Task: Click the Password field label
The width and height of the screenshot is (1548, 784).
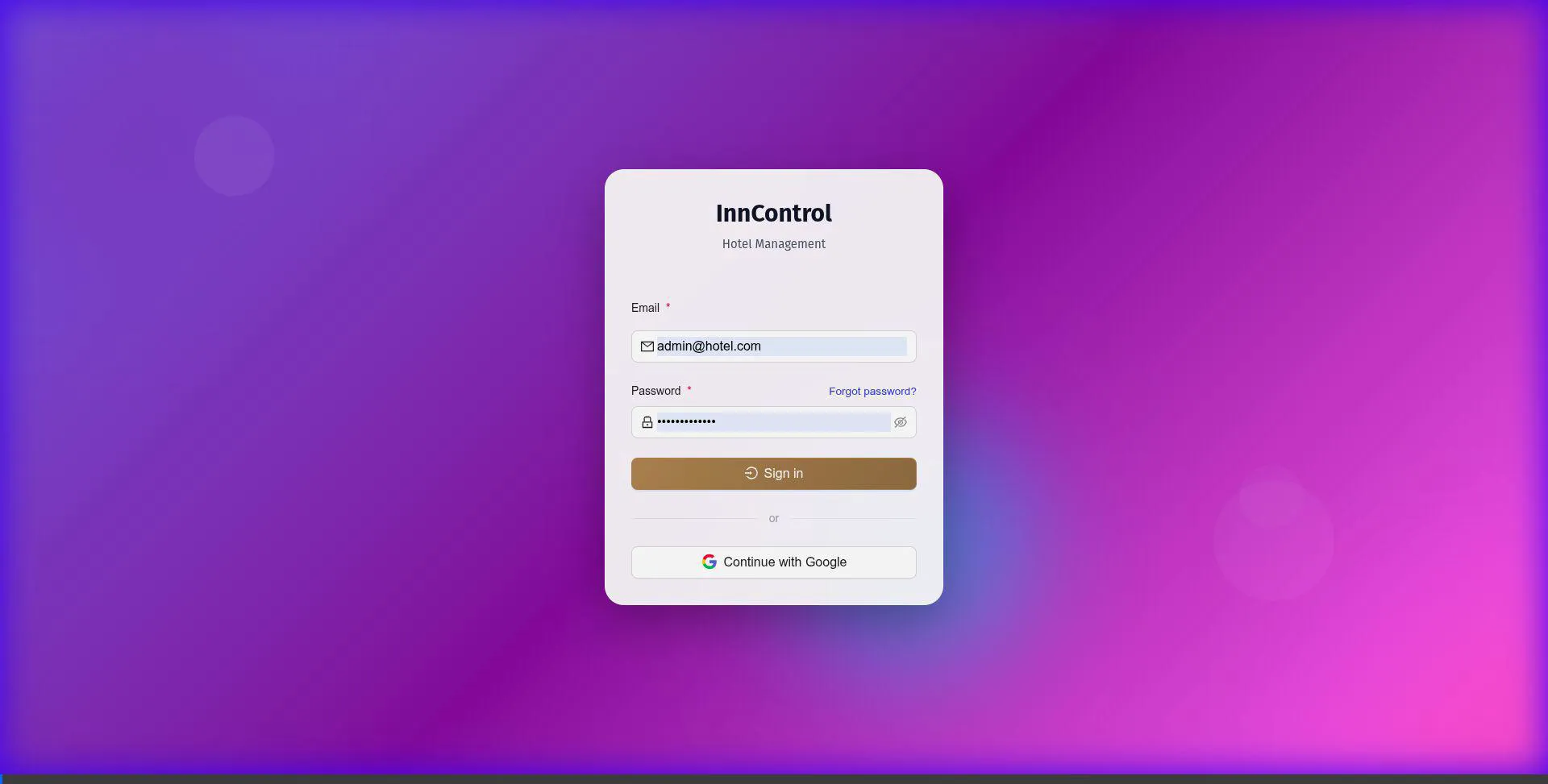Action: pyautogui.click(x=655, y=391)
